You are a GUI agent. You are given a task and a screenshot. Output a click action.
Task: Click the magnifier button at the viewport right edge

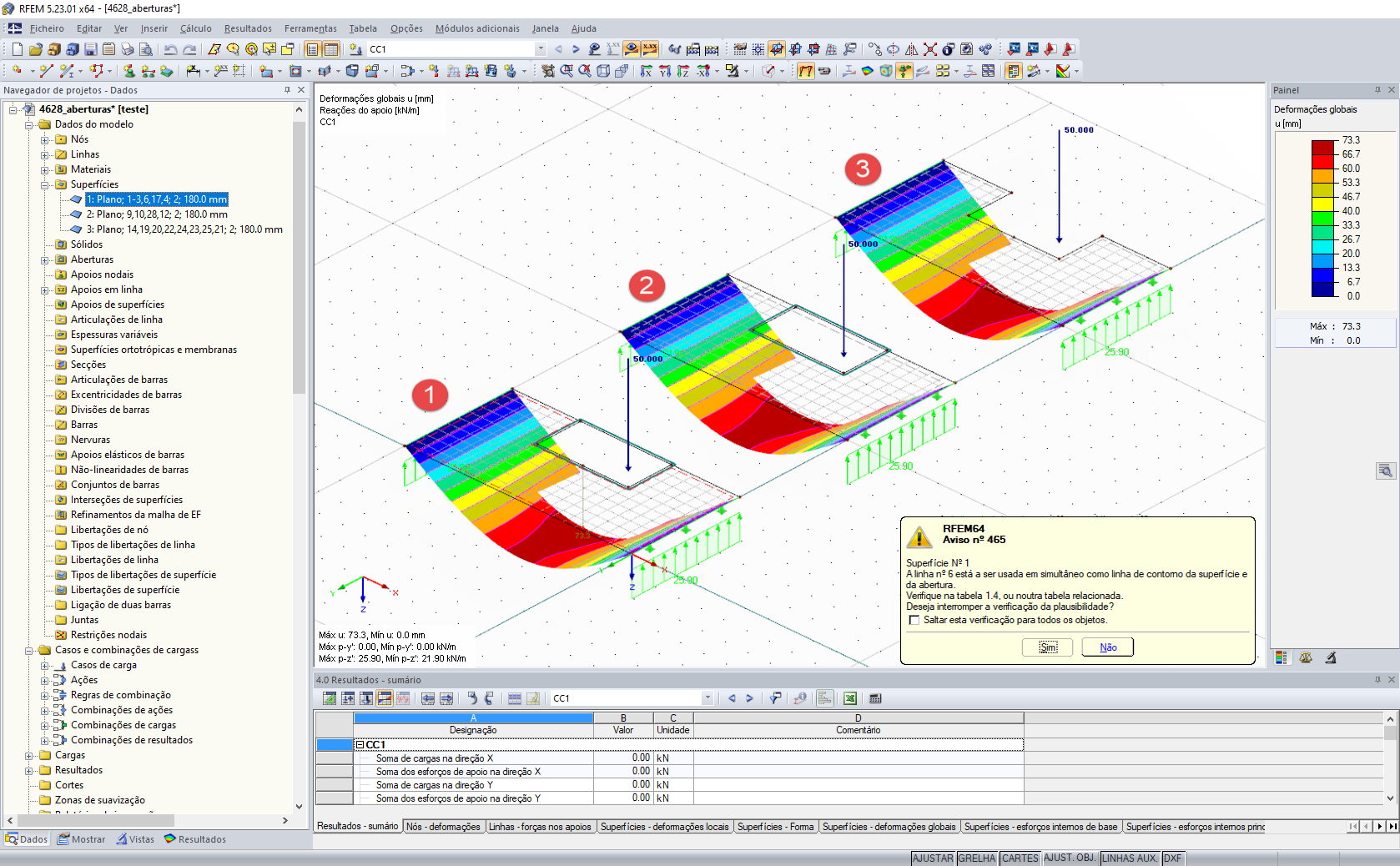pyautogui.click(x=1385, y=471)
